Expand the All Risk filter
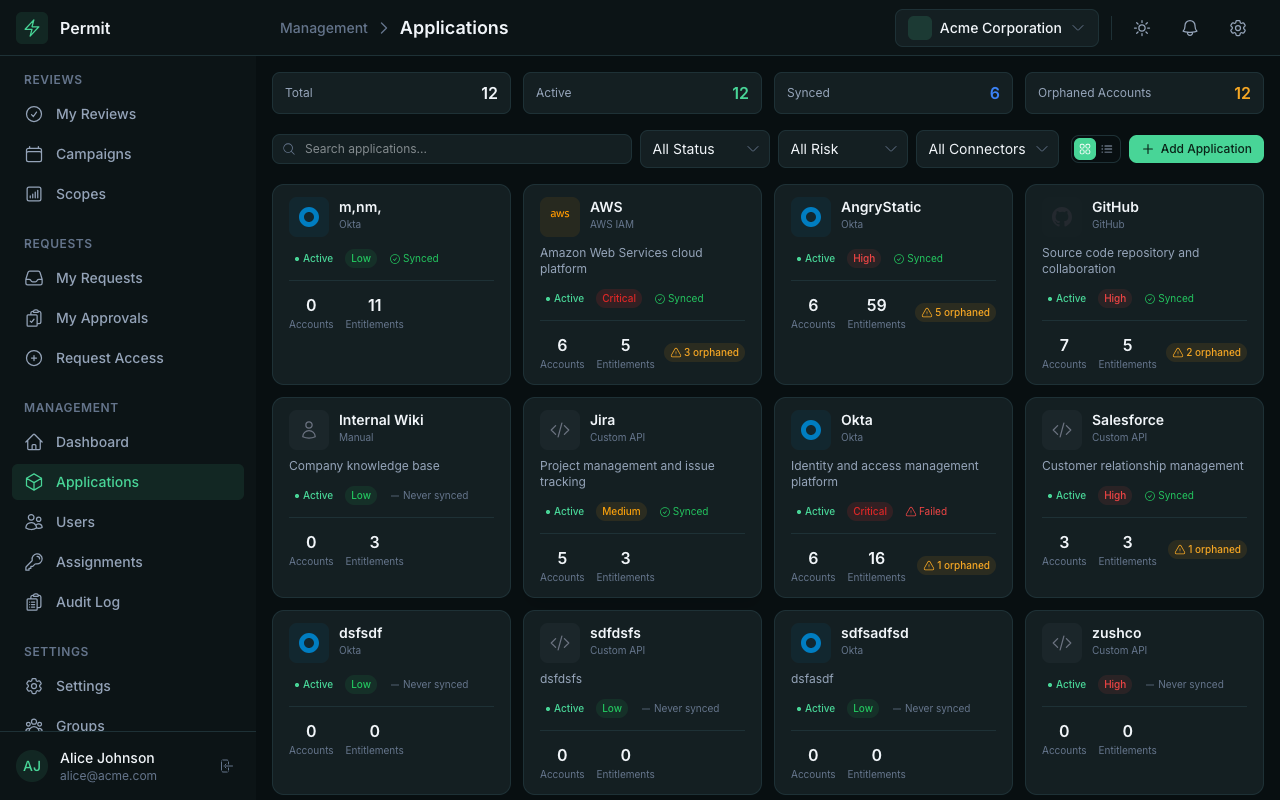 (x=842, y=148)
